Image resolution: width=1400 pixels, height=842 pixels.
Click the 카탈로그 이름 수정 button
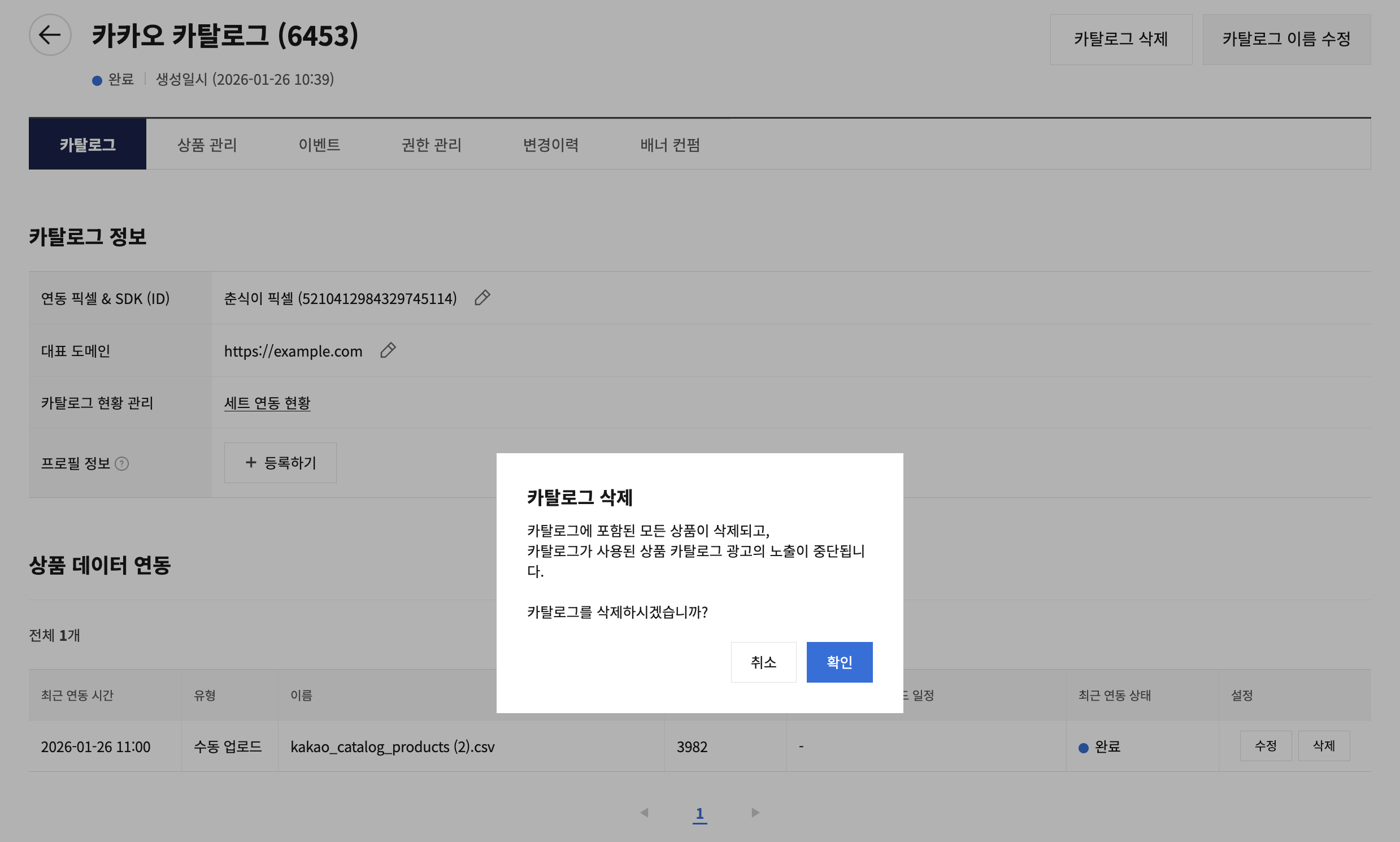click(x=1286, y=39)
